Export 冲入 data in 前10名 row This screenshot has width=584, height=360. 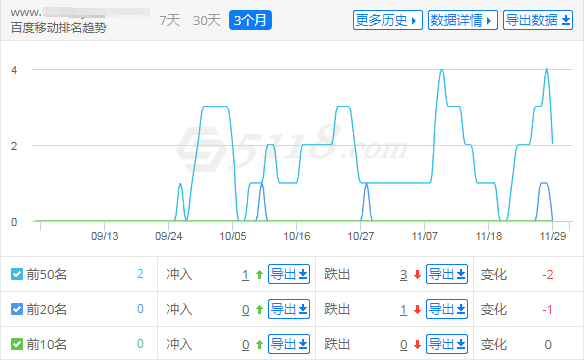[289, 344]
